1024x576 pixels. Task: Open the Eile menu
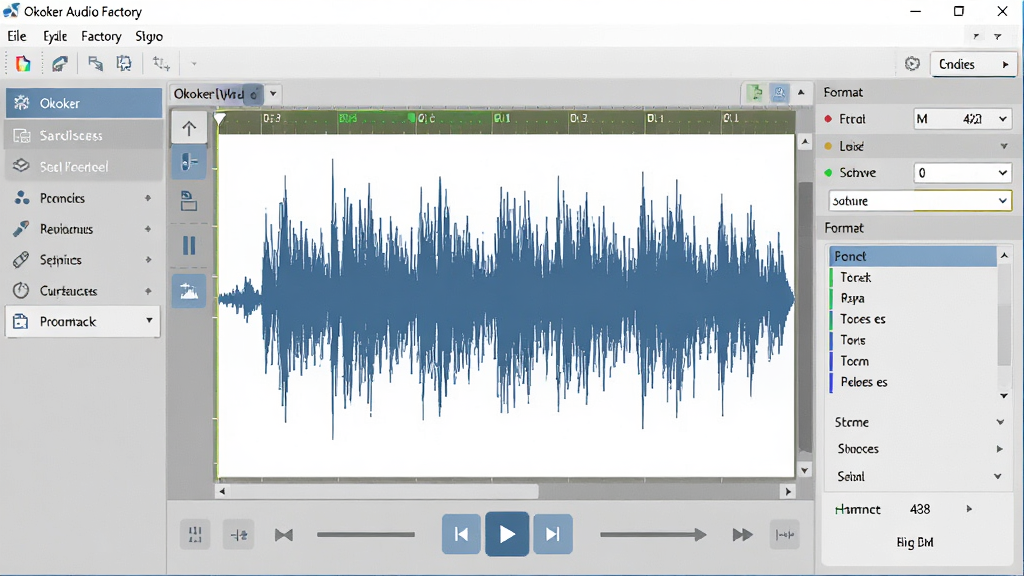coord(17,36)
